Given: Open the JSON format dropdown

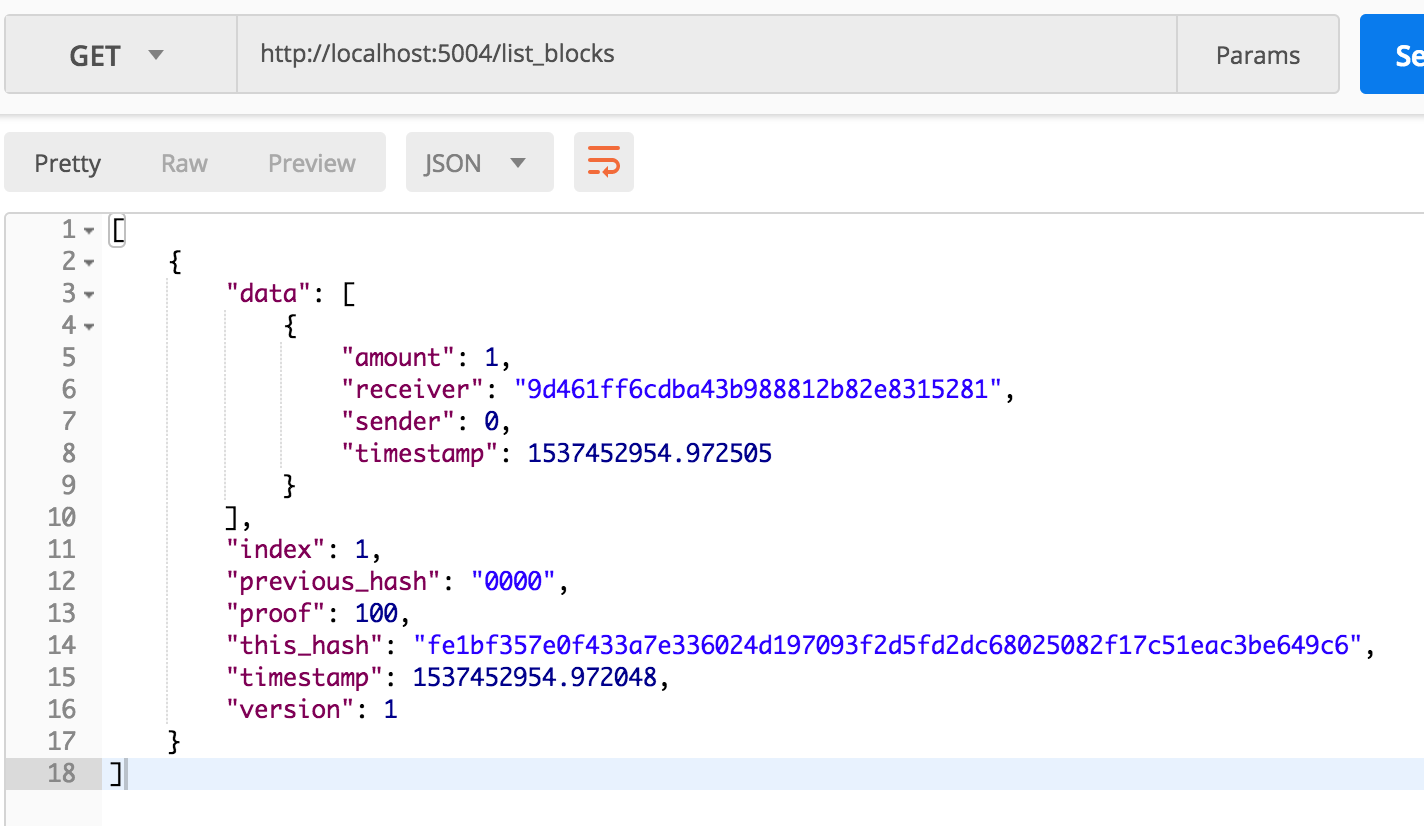Looking at the screenshot, I should pos(480,163).
